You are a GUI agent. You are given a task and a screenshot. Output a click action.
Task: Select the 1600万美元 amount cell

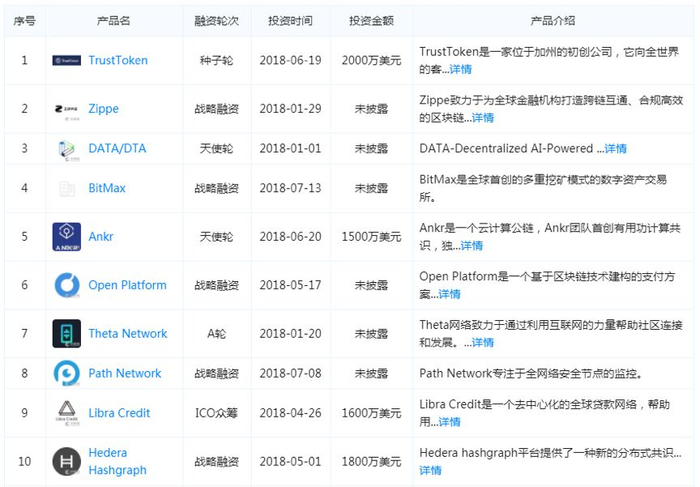tap(371, 413)
